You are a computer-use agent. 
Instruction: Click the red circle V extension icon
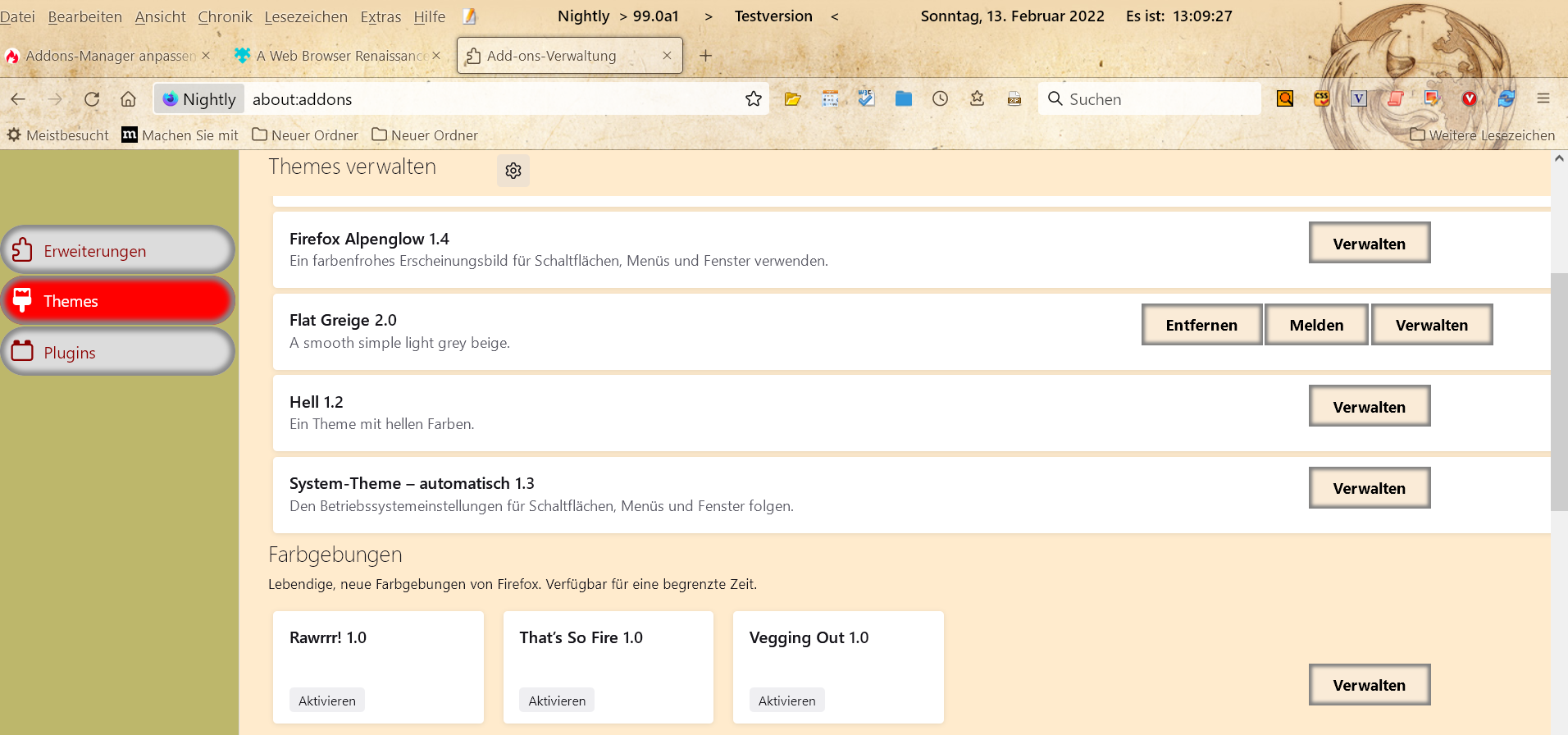(1470, 99)
